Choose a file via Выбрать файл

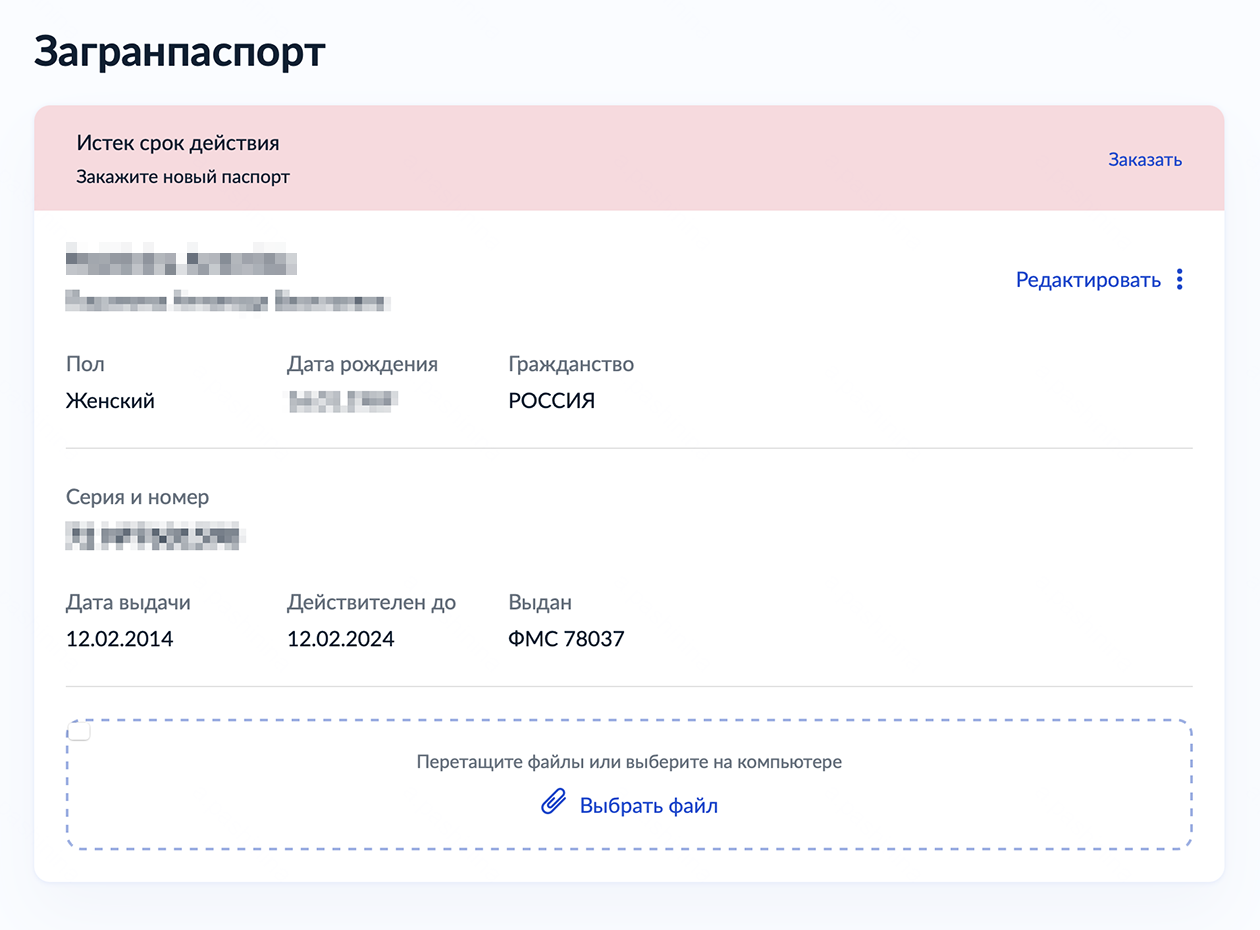tap(649, 806)
